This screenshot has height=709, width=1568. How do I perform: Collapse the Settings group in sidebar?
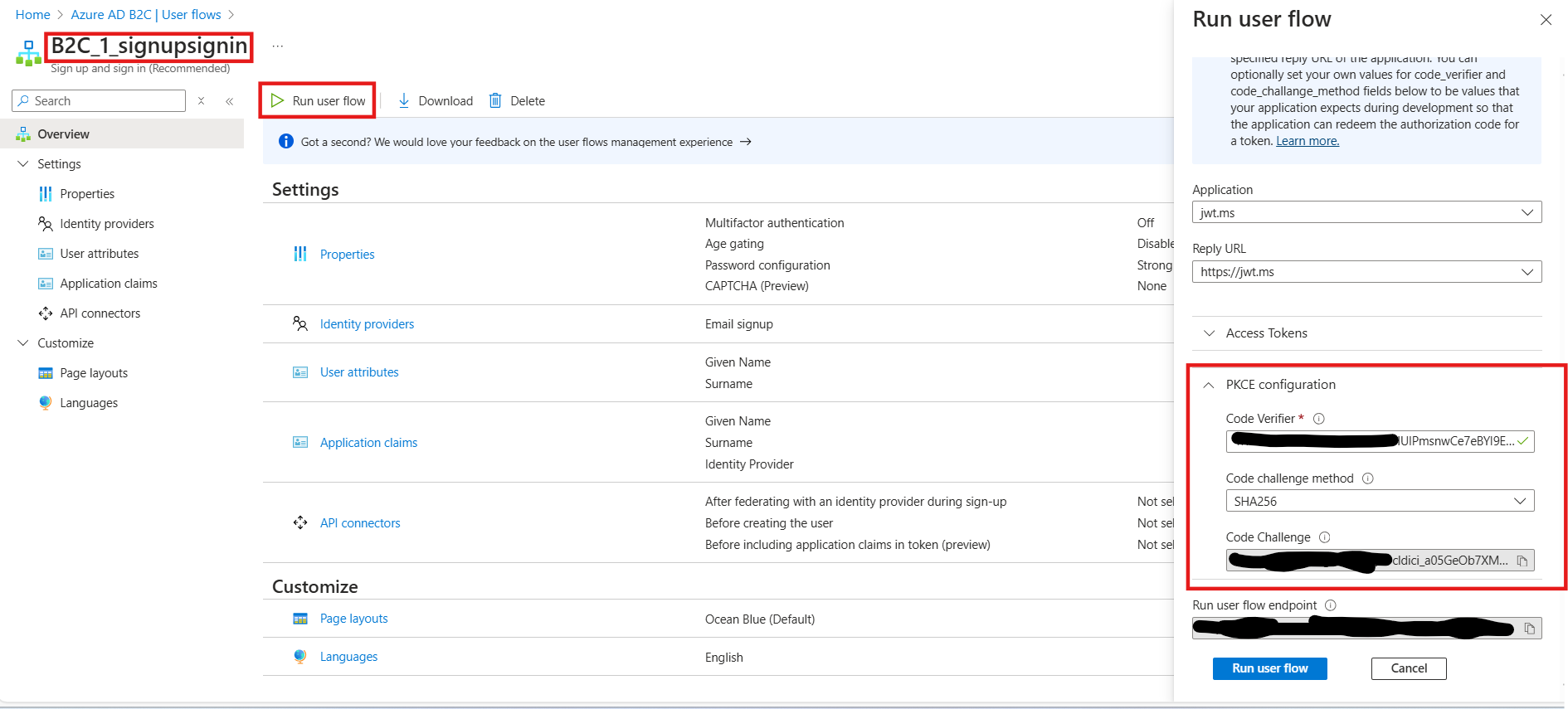(23, 164)
